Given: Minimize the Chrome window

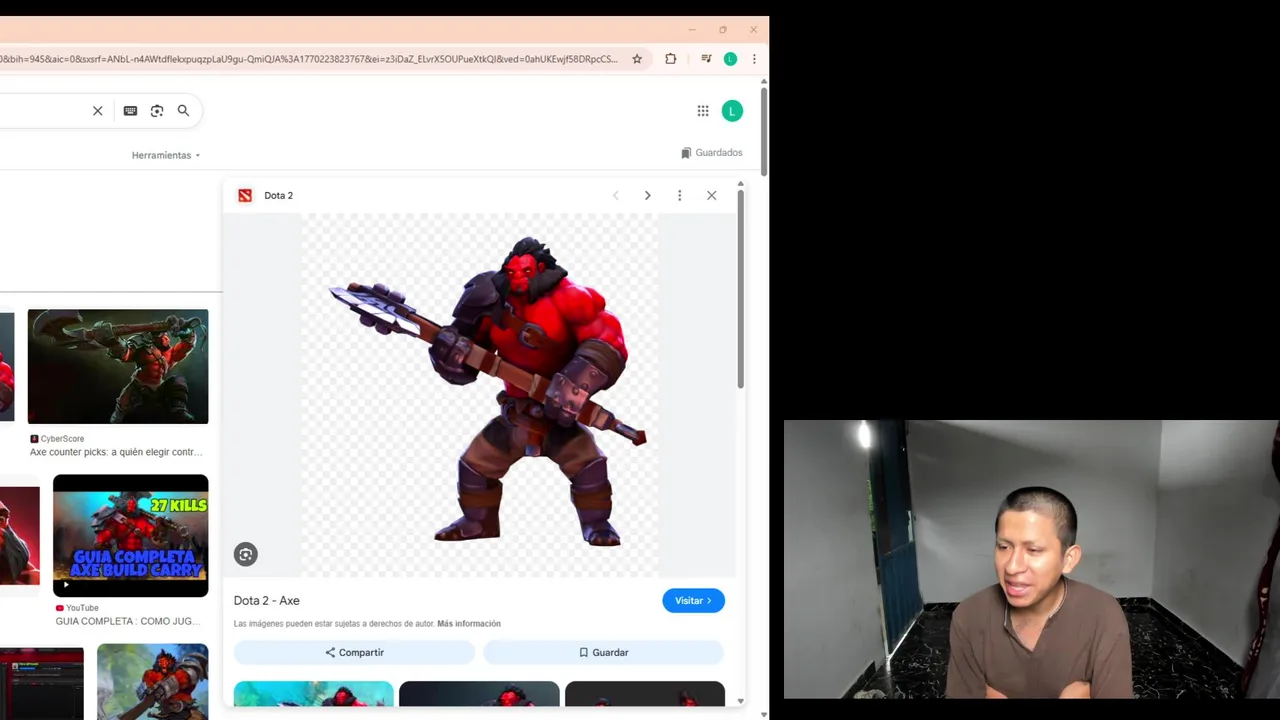Looking at the screenshot, I should click(x=692, y=30).
